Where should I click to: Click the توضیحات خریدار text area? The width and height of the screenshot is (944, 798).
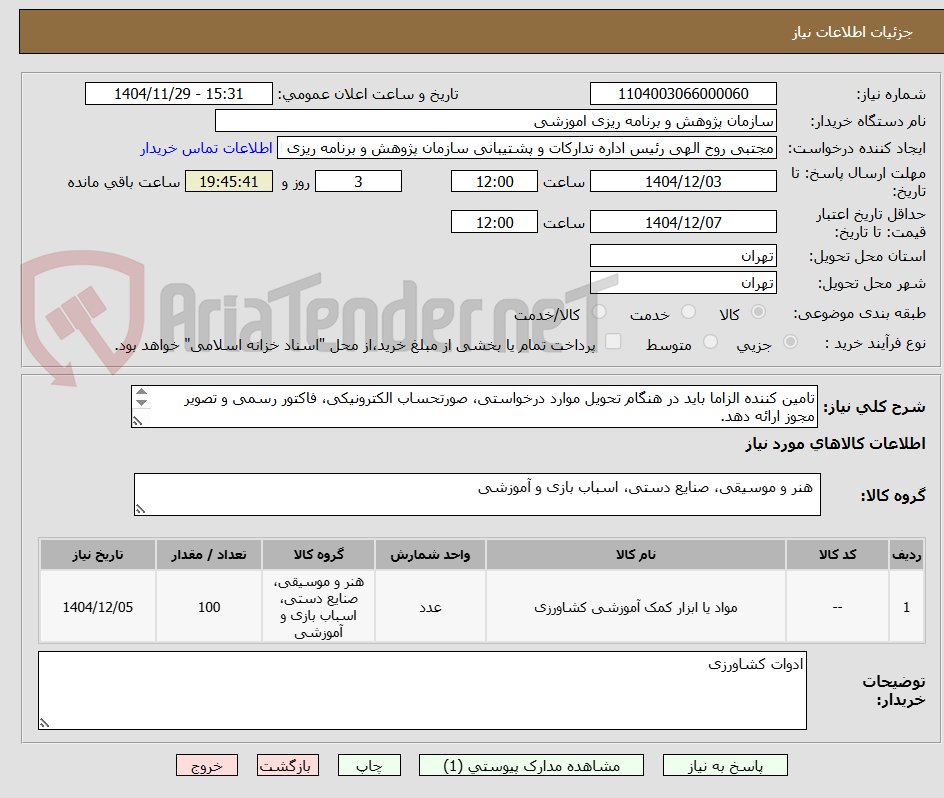tap(422, 690)
